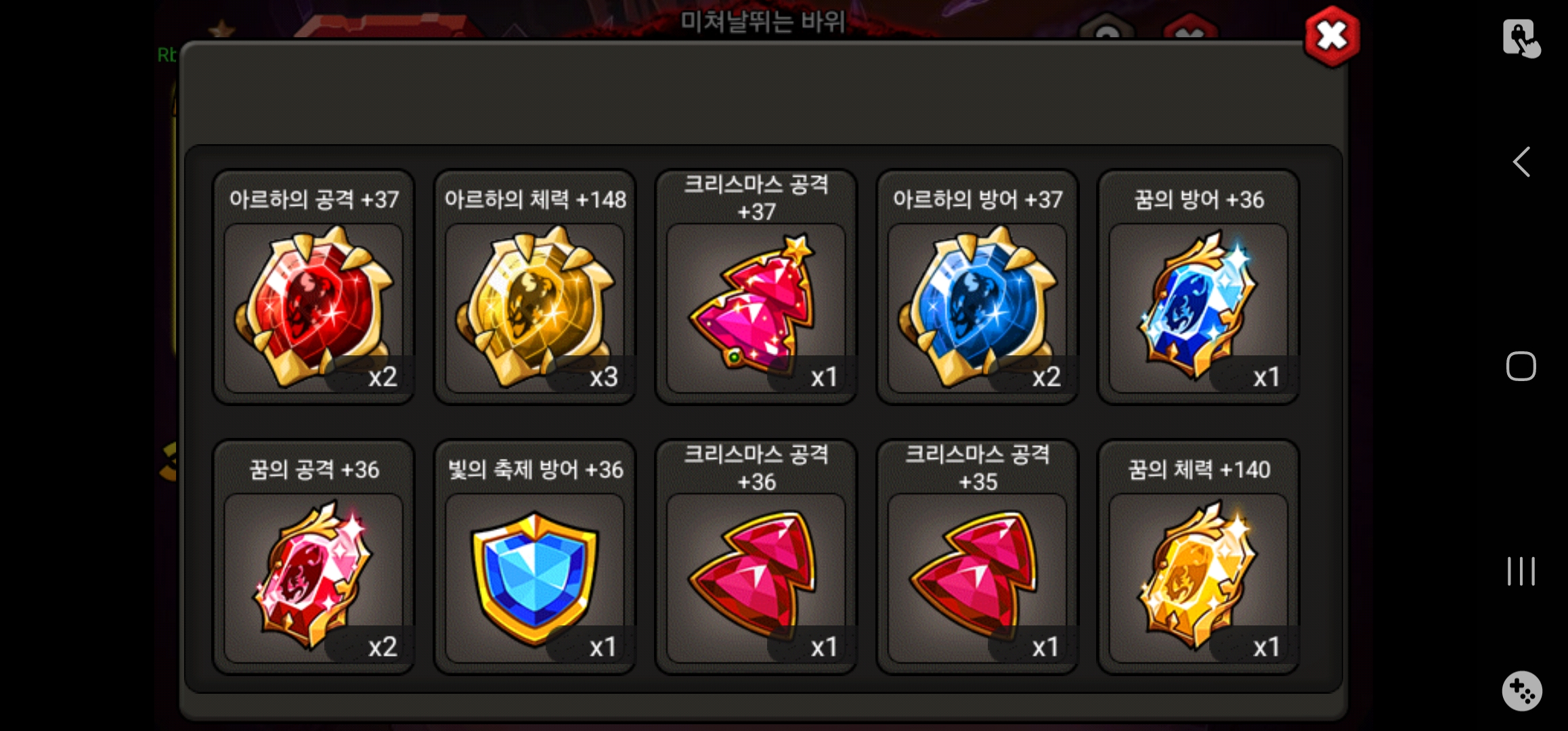Viewport: 1568px width, 731px height.
Task: Select the 크리스마스 공격 +36 ruby jewel
Action: [x=756, y=577]
